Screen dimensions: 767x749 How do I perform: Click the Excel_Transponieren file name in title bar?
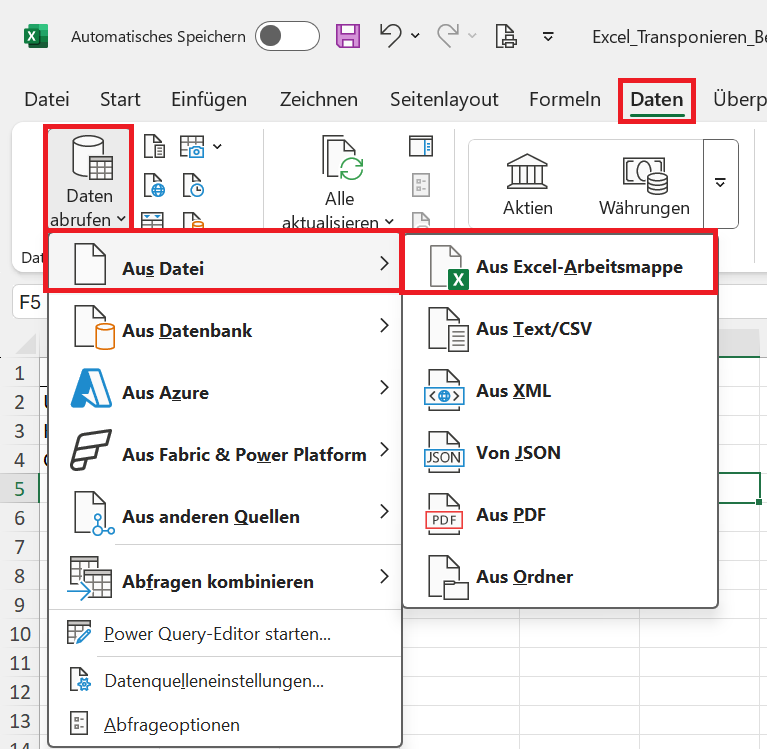[x=679, y=37]
